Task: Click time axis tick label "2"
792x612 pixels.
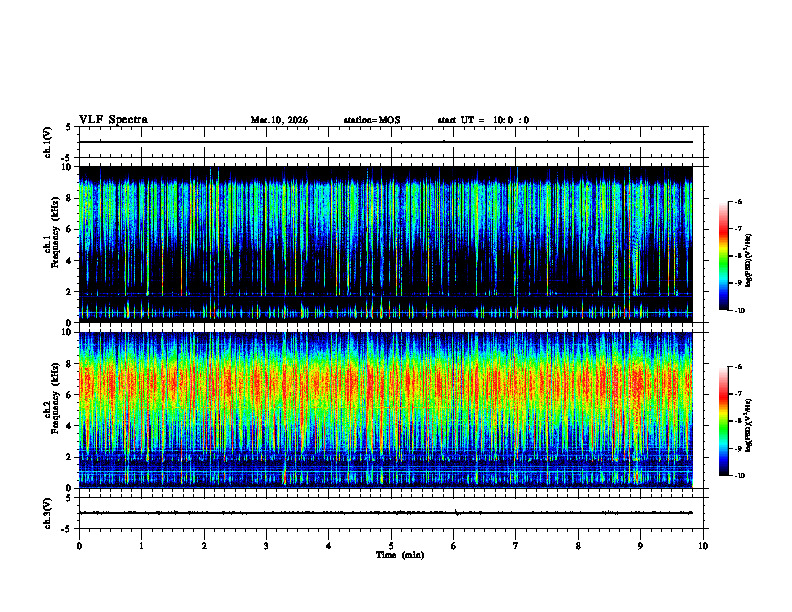Action: (x=204, y=546)
